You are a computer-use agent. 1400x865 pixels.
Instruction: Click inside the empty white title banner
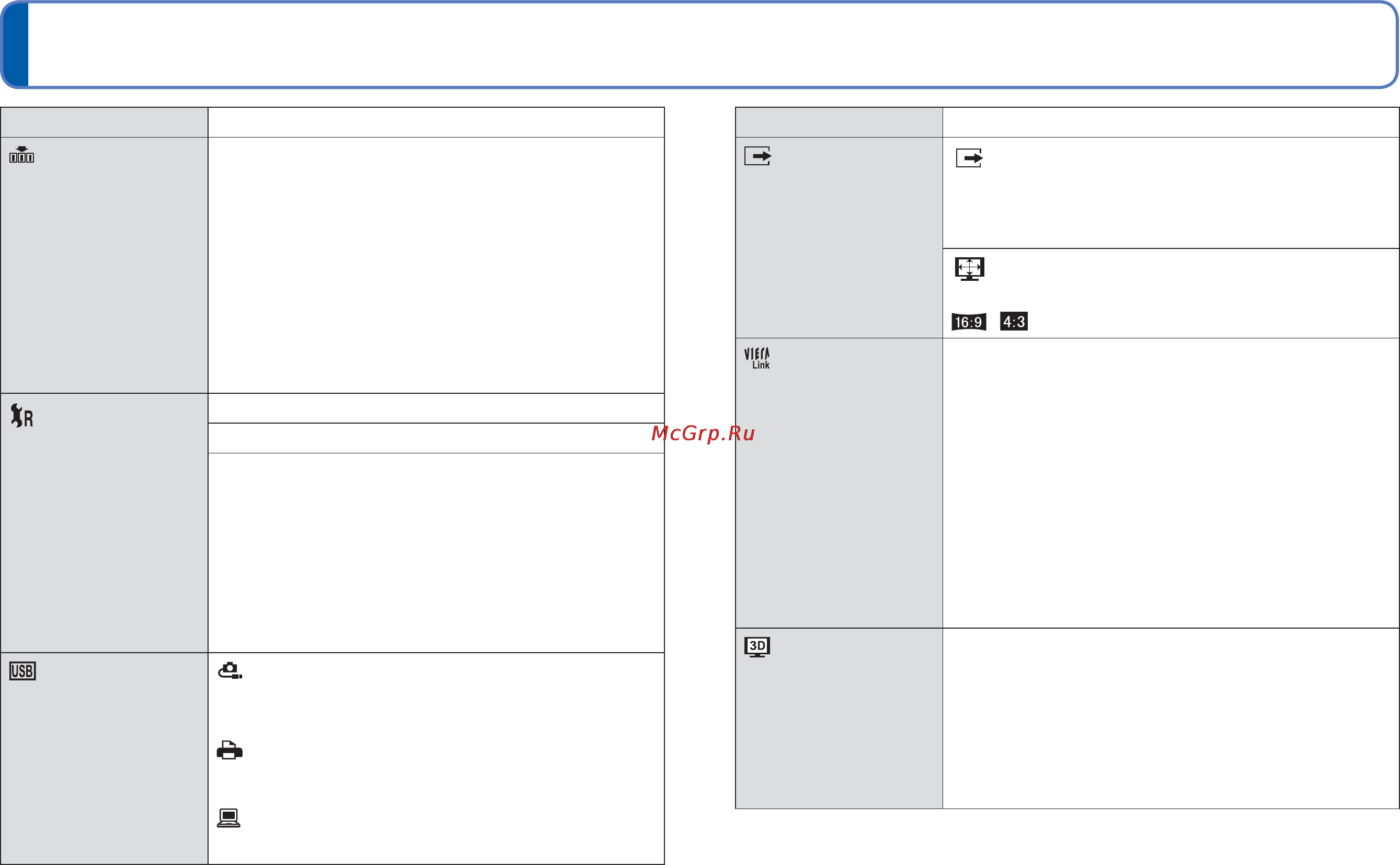click(709, 44)
